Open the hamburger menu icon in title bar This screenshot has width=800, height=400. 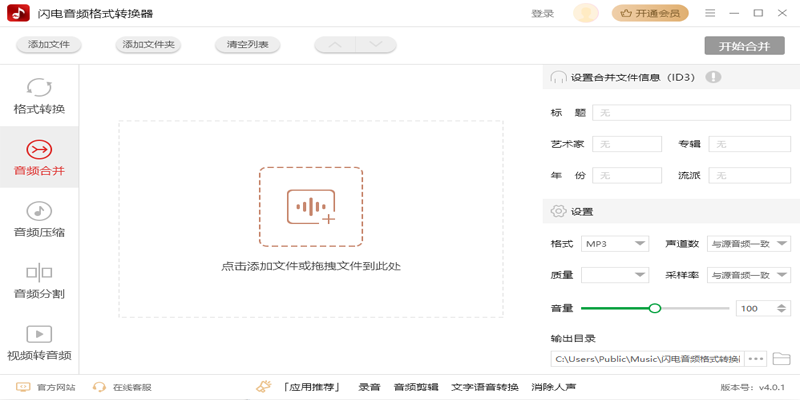click(x=710, y=13)
